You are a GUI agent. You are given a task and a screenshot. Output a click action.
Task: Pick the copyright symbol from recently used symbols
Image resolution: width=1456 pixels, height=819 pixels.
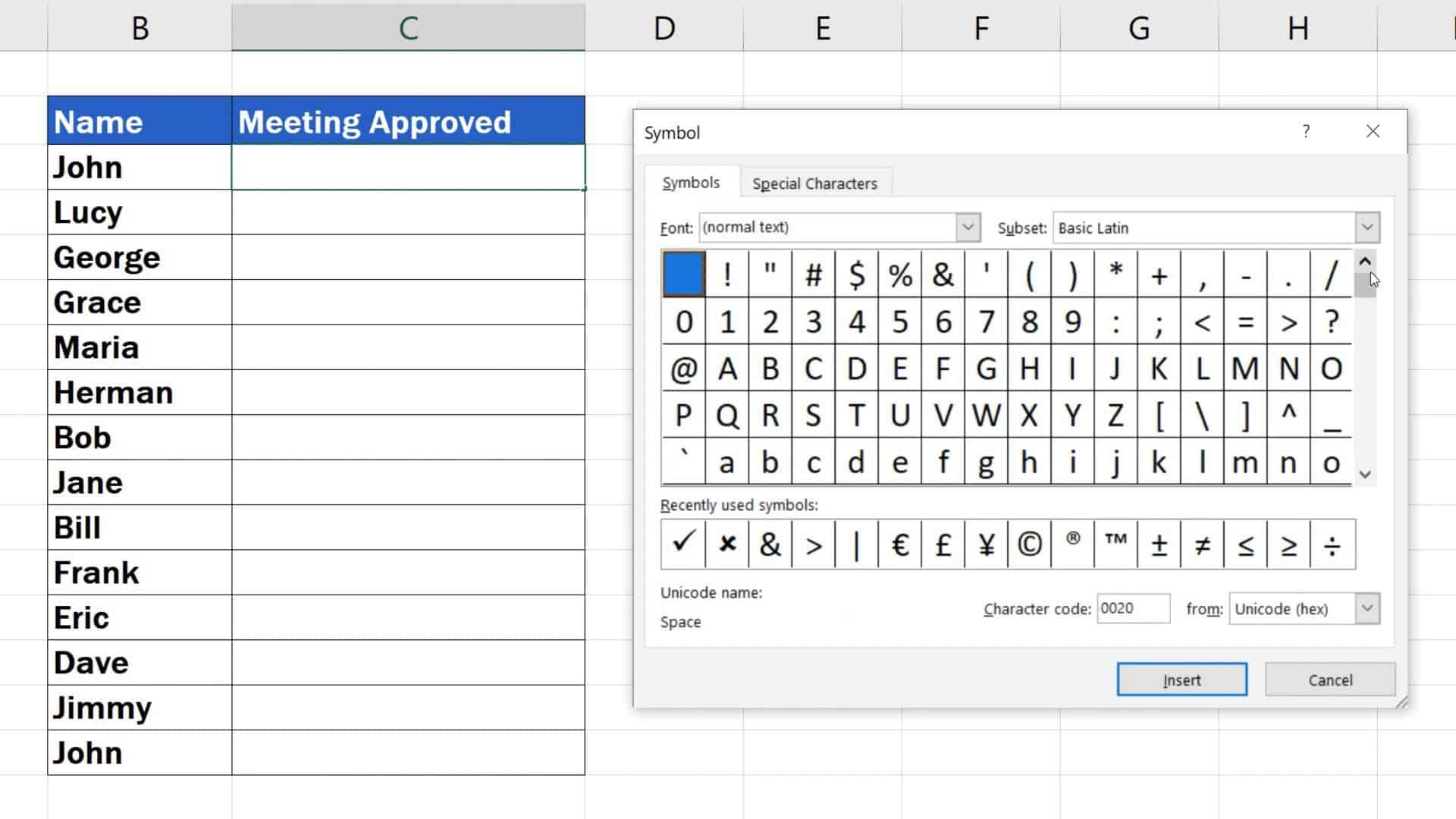[1029, 544]
